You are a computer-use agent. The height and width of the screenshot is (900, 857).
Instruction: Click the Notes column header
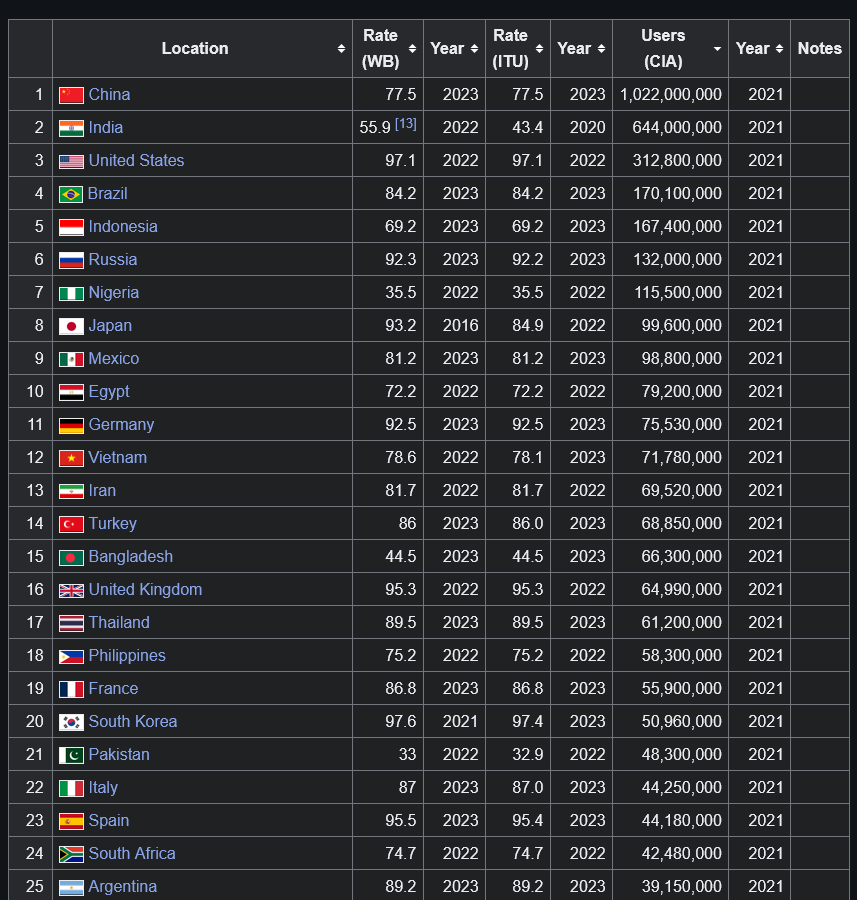(820, 49)
